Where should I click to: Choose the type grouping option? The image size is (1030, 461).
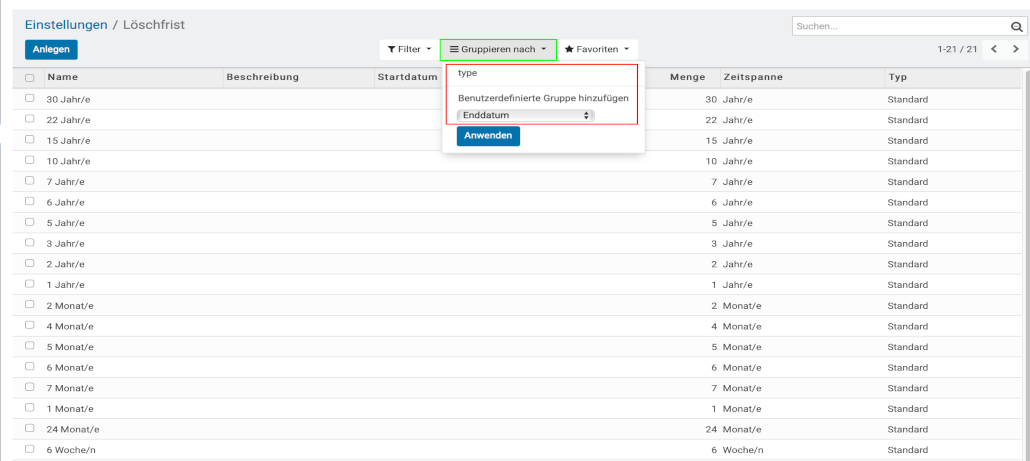click(x=468, y=73)
